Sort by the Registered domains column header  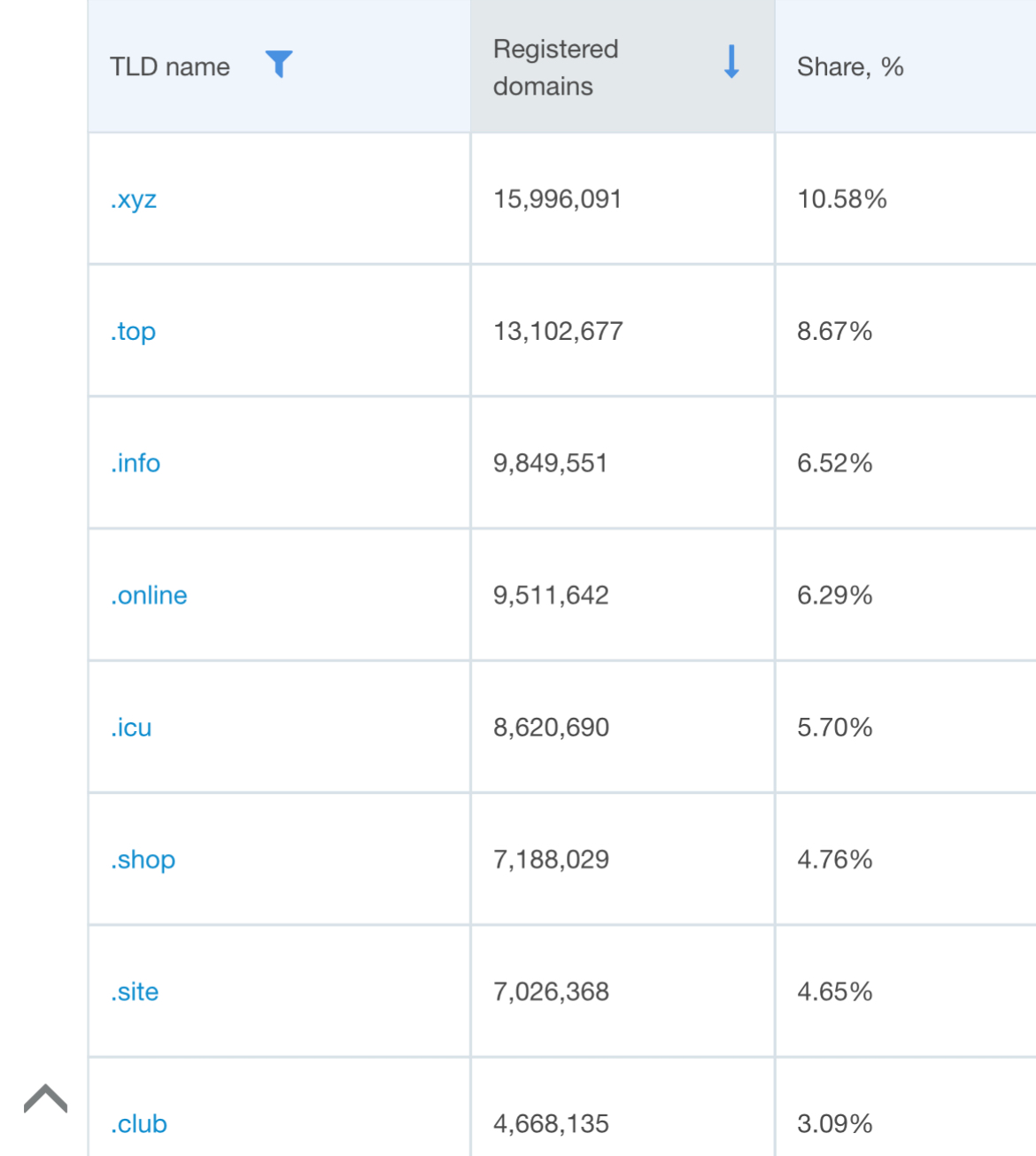point(556,67)
